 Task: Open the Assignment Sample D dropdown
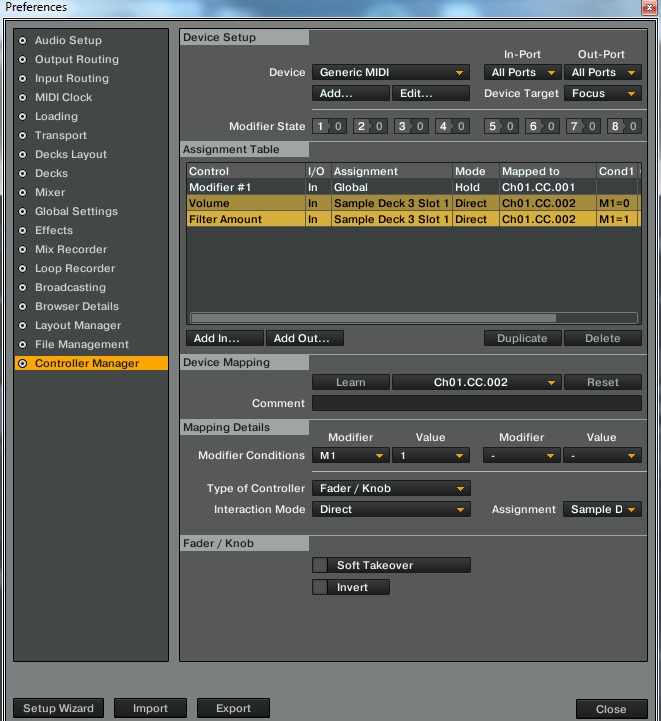tap(602, 509)
